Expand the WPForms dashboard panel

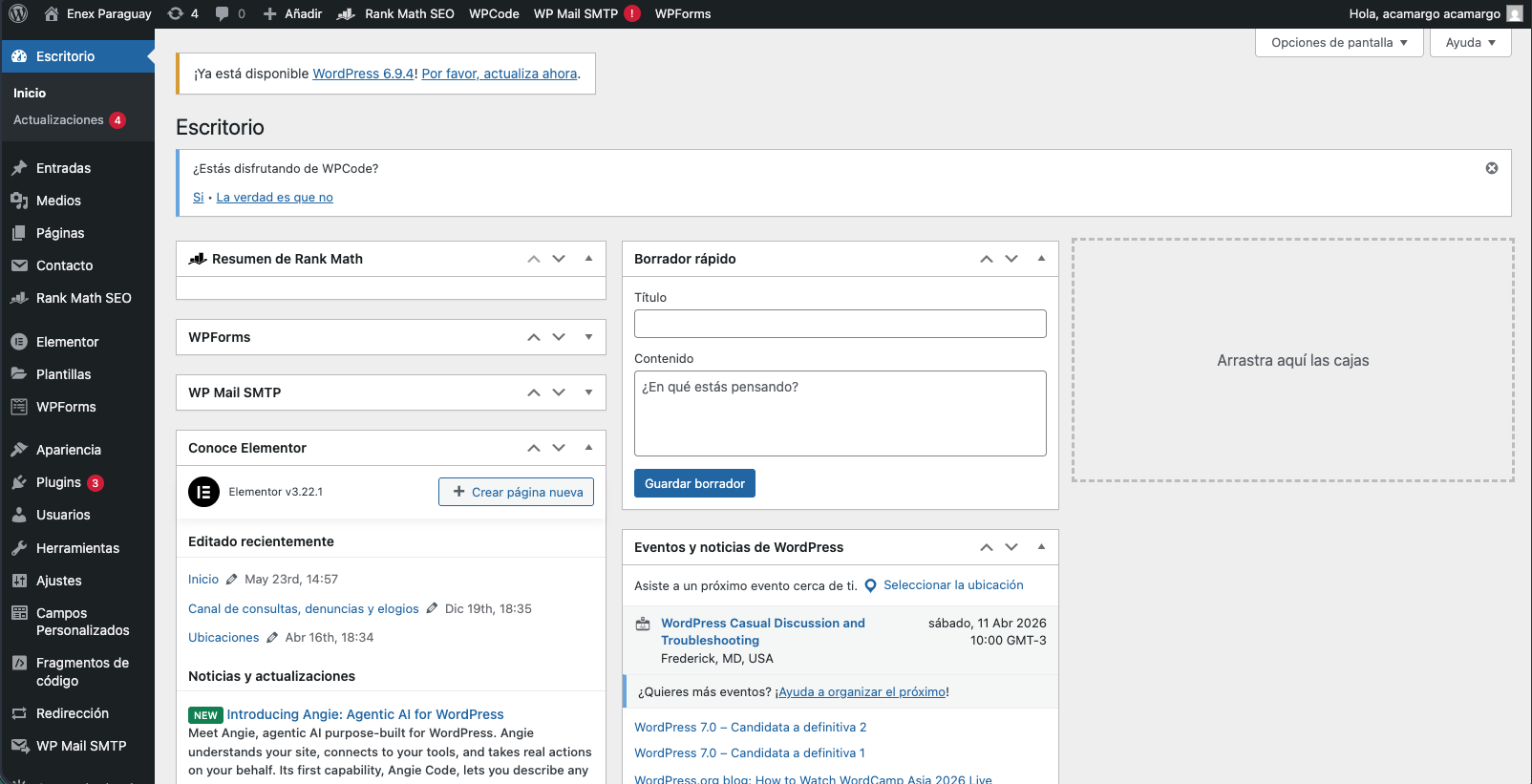click(588, 337)
